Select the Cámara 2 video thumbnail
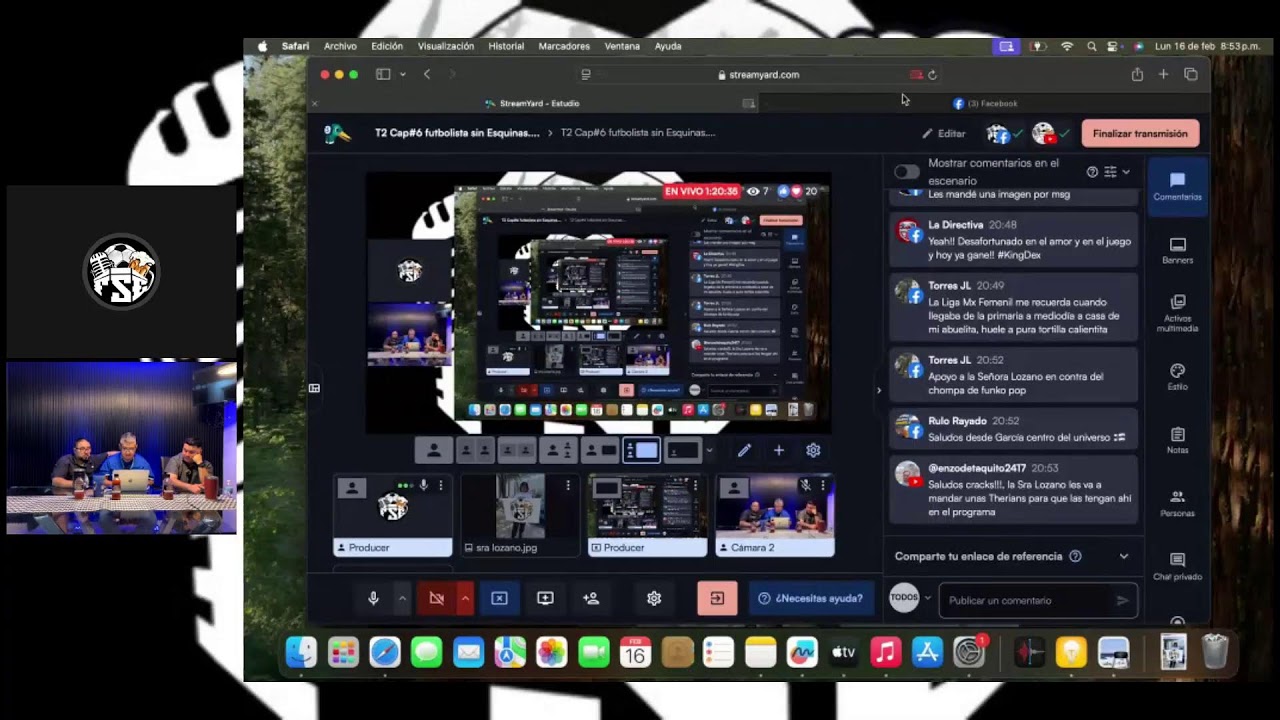This screenshot has width=1280, height=720. click(774, 506)
